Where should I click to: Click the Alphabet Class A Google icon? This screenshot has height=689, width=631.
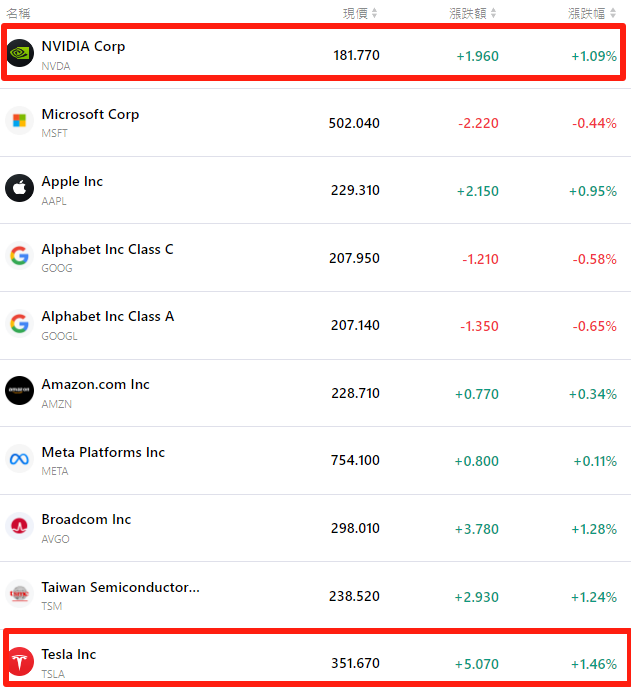pyautogui.click(x=19, y=323)
